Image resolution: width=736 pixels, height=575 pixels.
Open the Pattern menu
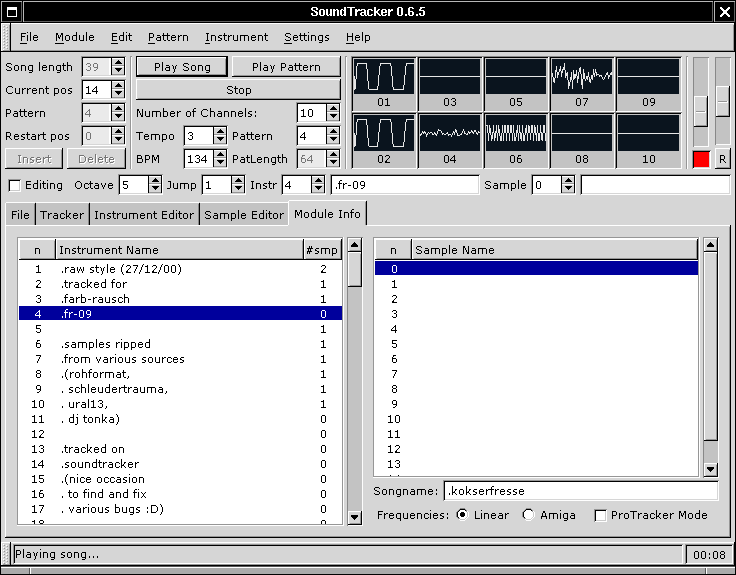coord(168,37)
